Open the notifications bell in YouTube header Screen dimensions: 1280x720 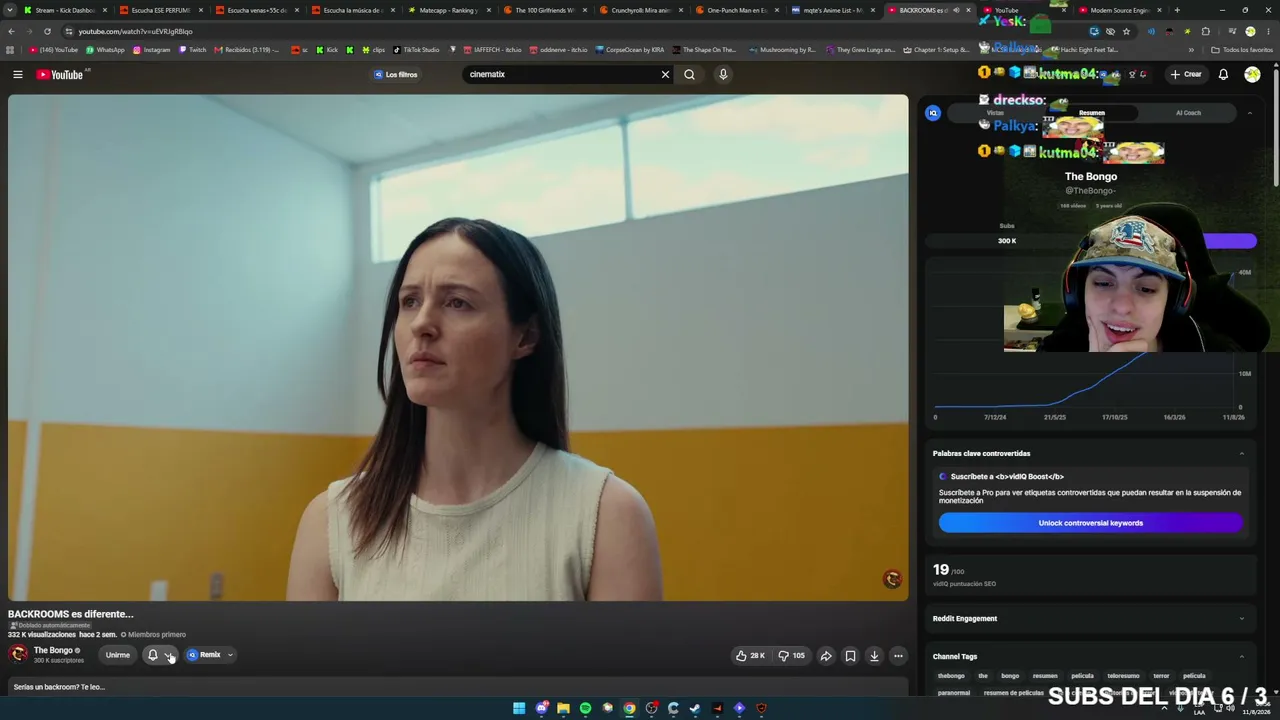click(x=1223, y=74)
